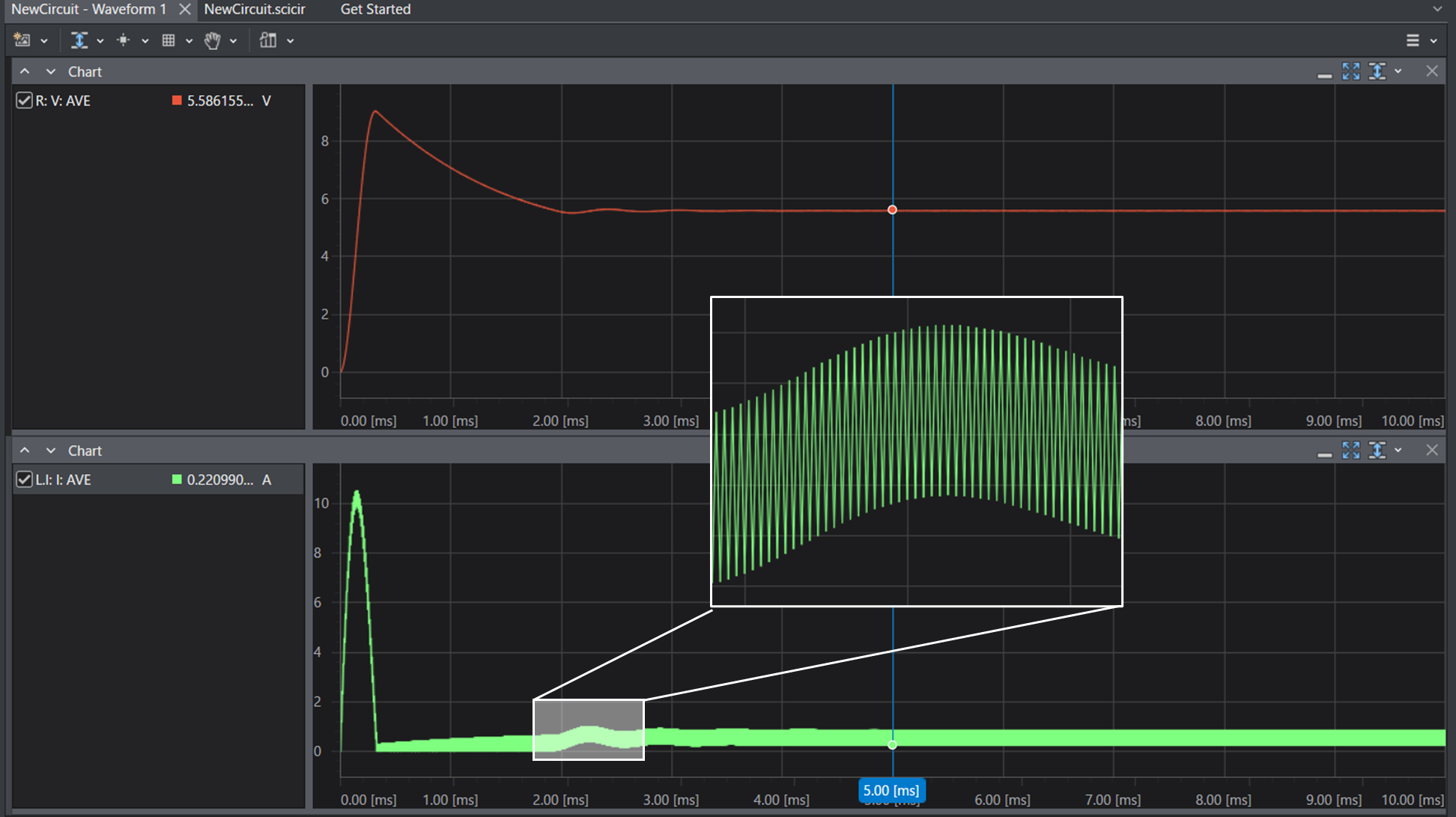Image resolution: width=1456 pixels, height=817 pixels.
Task: Expand the bottom chart to full view
Action: (1351, 450)
